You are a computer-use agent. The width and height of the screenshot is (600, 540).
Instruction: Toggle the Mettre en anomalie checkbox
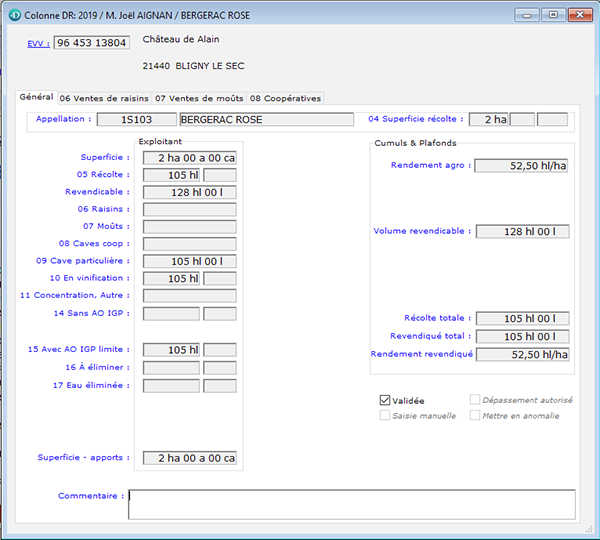coord(475,415)
